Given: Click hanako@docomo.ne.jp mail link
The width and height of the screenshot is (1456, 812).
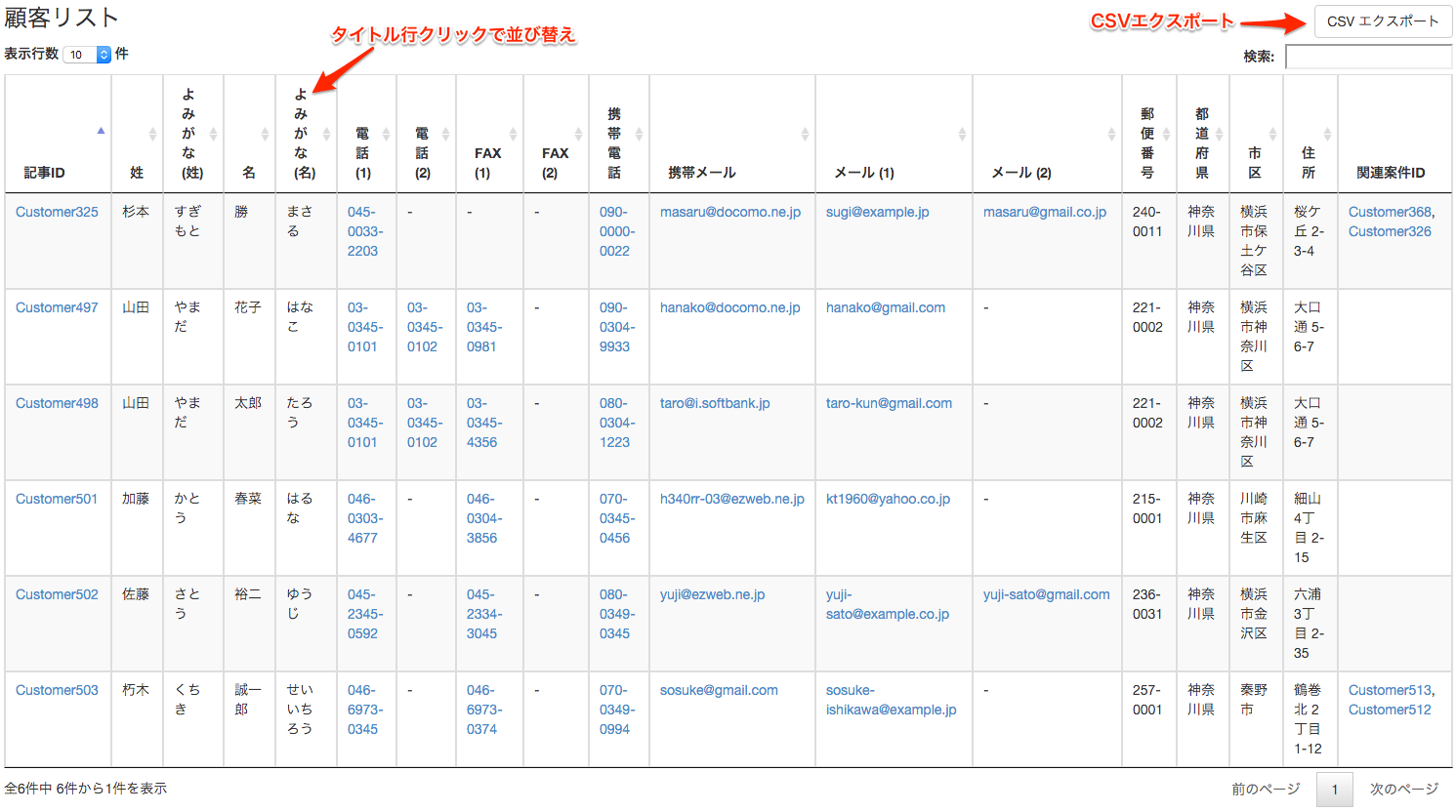Looking at the screenshot, I should (730, 307).
